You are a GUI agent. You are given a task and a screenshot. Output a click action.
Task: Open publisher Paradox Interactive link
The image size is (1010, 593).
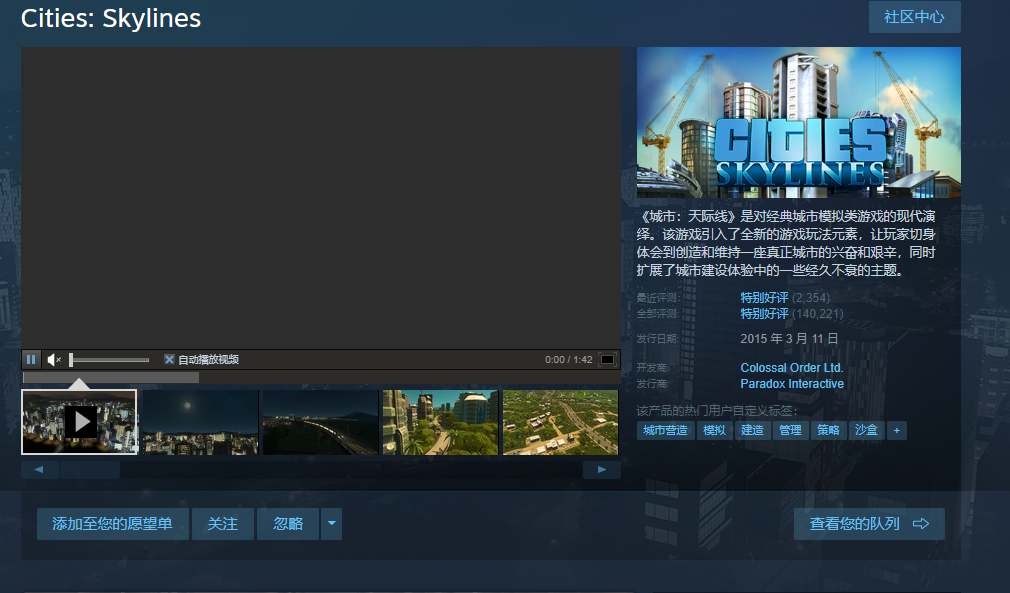pos(792,384)
